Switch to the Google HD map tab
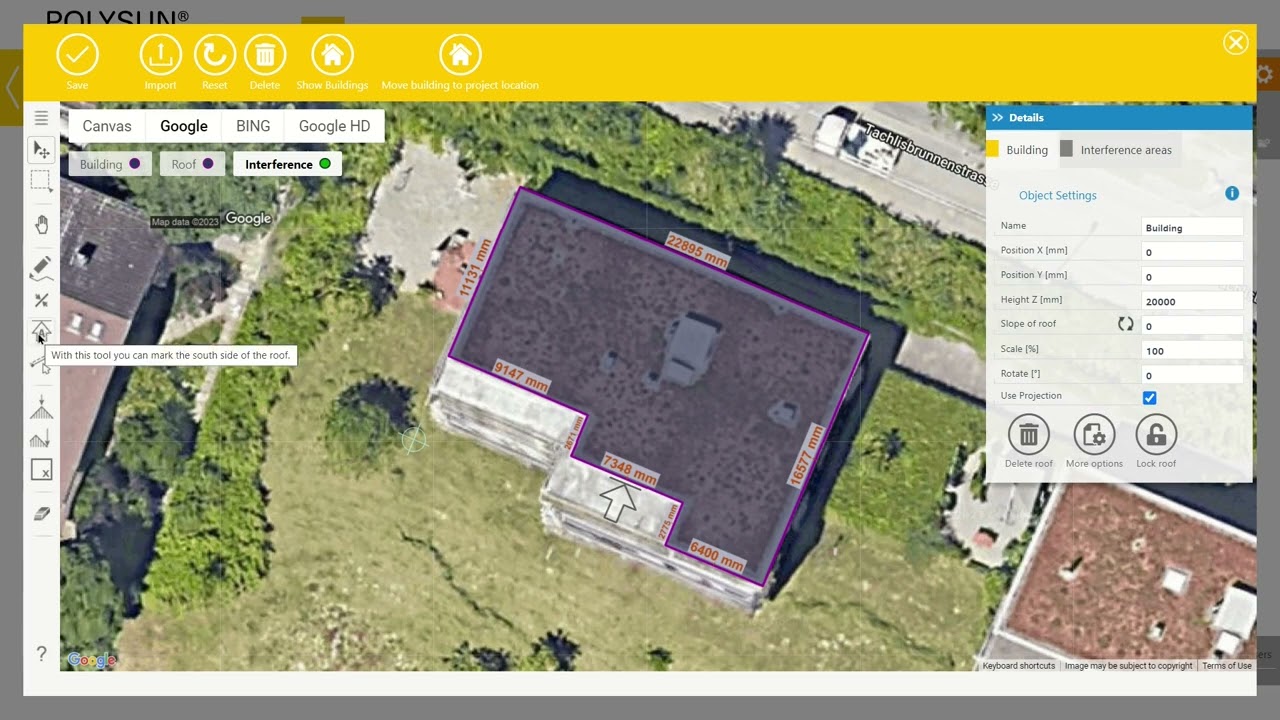 (x=334, y=126)
